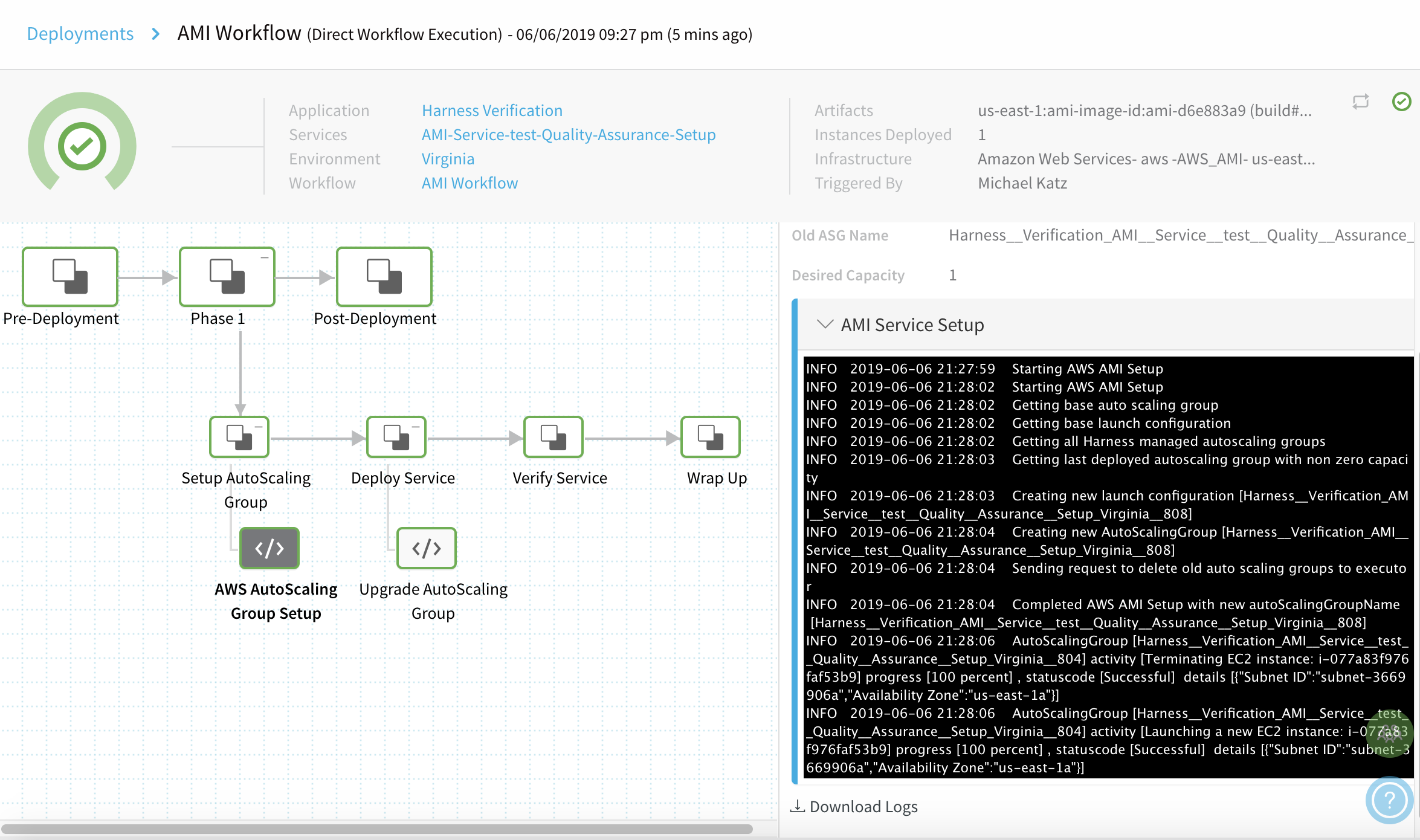Click the Infrastructure value Amazon Web Services
Image resolution: width=1420 pixels, height=840 pixels.
pyautogui.click(x=1146, y=159)
